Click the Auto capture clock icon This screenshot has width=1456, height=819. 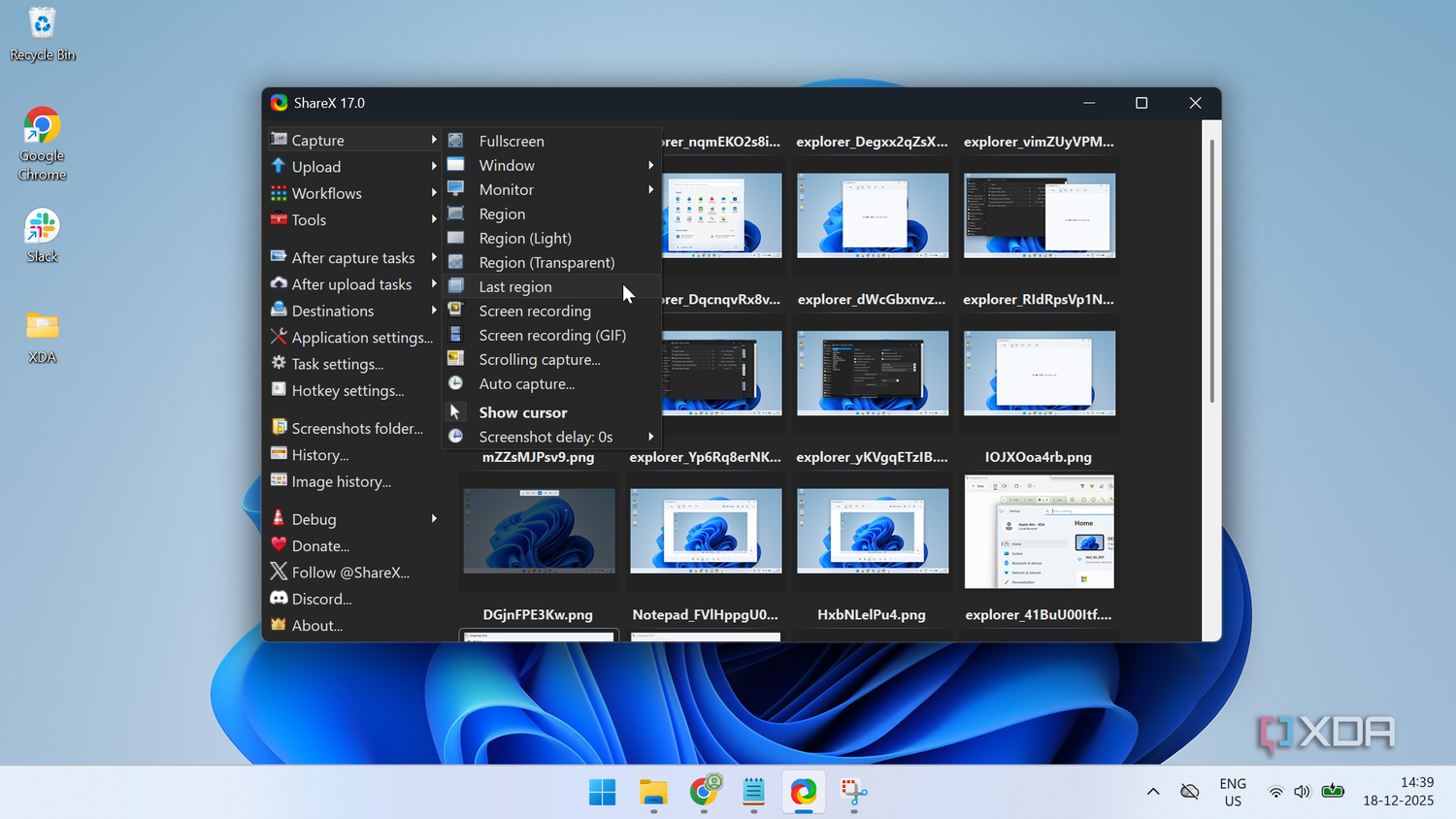point(455,383)
